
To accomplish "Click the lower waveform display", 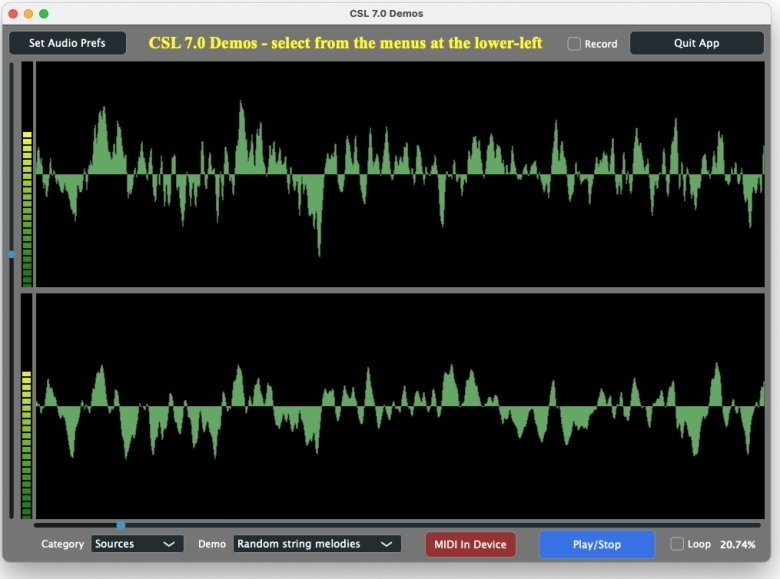I will click(400, 406).
